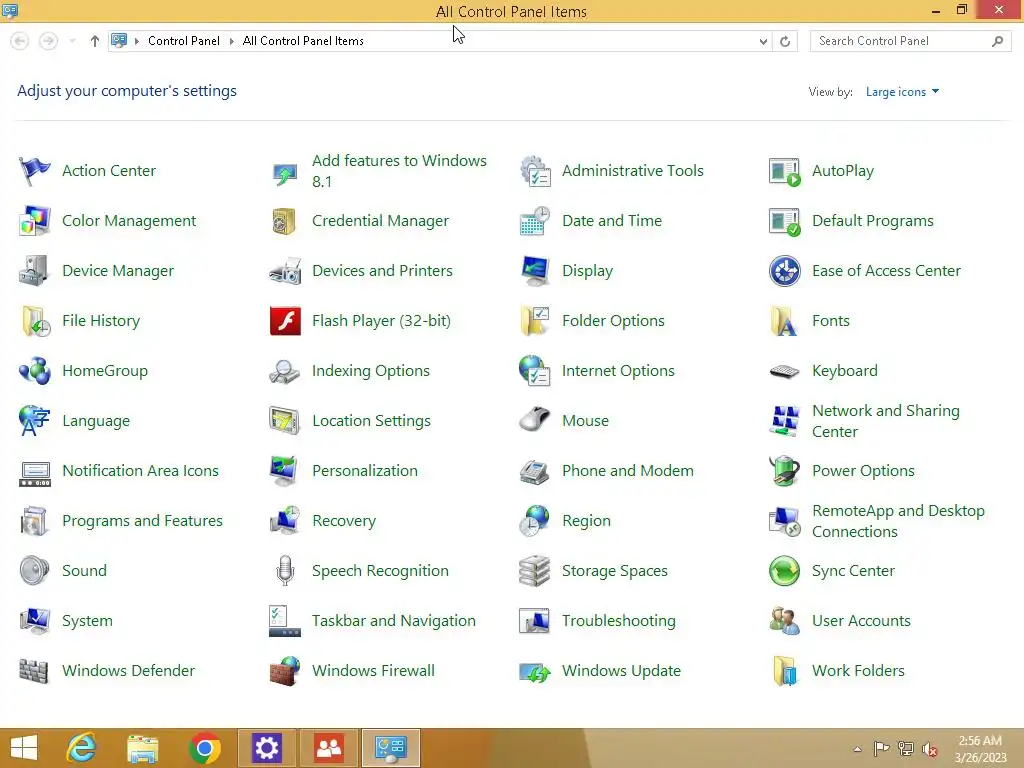Click the Troubleshooting link
This screenshot has height=768, width=1024.
click(618, 620)
